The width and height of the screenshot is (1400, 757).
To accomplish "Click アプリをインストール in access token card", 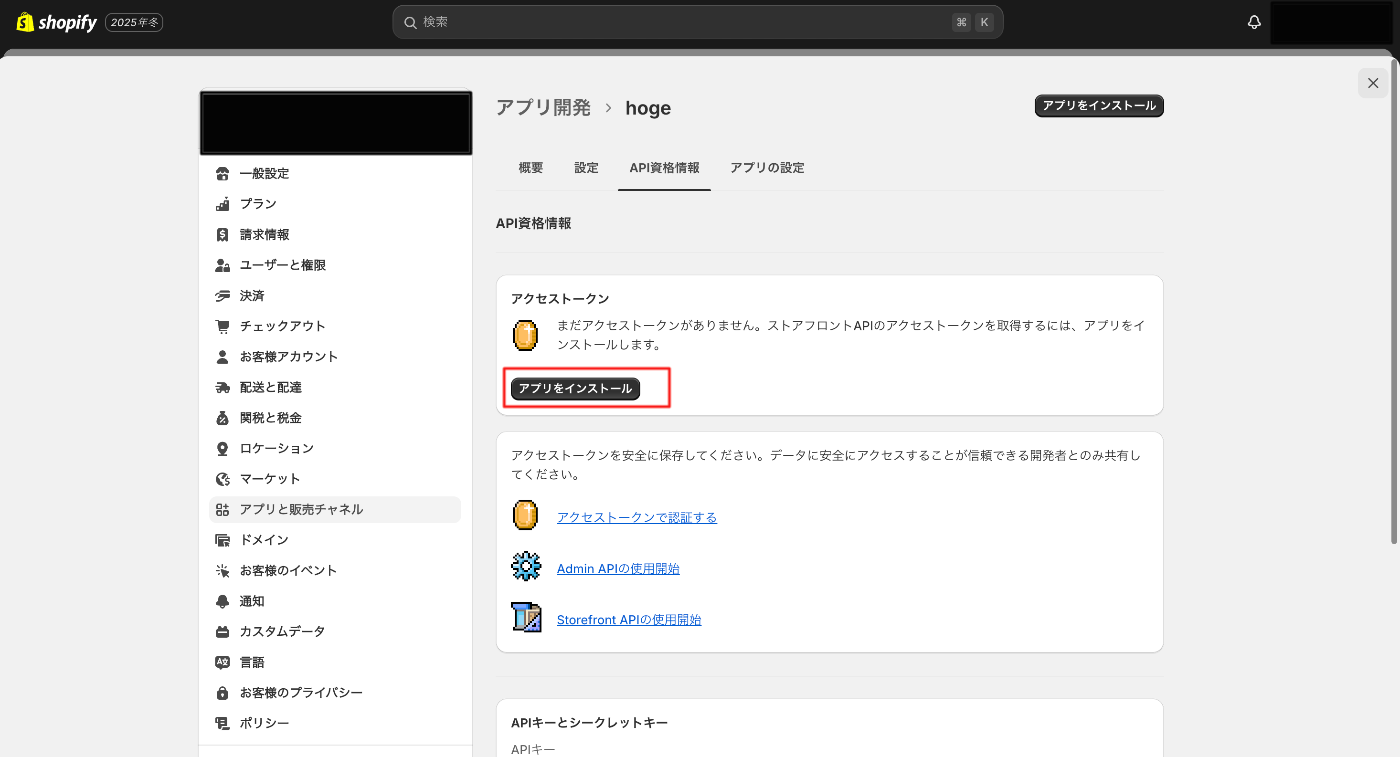I will pos(575,388).
